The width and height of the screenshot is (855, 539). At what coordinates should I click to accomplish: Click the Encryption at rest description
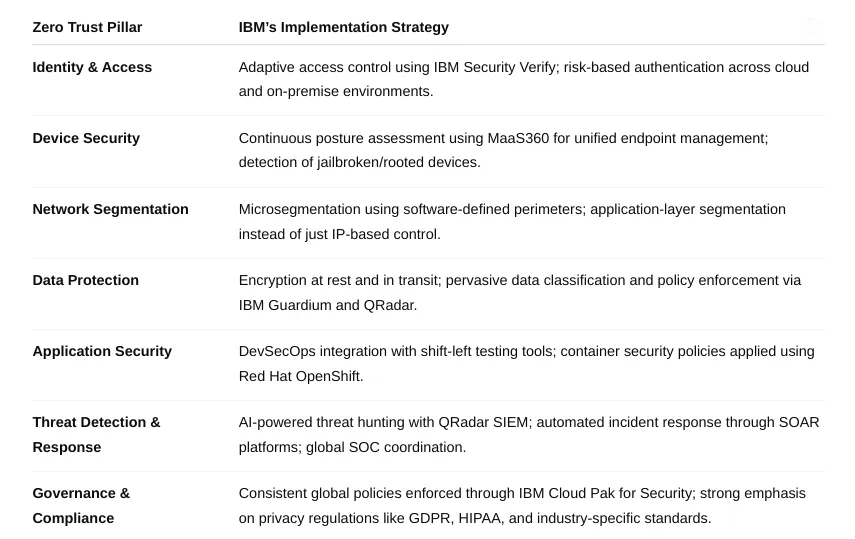tap(520, 292)
